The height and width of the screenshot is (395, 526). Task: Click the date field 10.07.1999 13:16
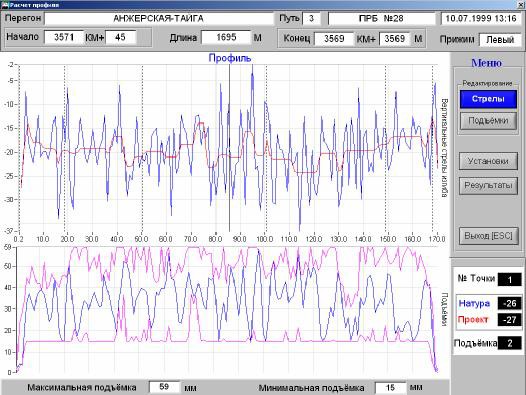[480, 18]
